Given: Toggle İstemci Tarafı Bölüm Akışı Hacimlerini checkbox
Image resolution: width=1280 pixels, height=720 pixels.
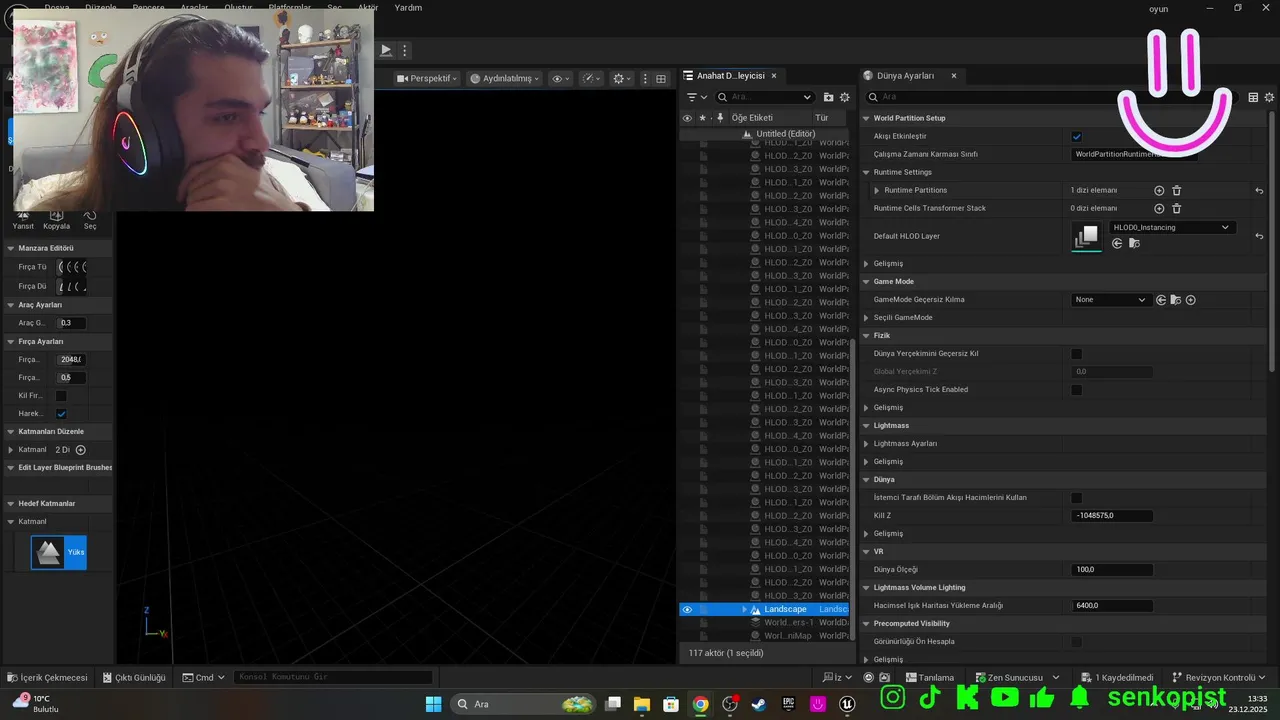Looking at the screenshot, I should [1077, 498].
